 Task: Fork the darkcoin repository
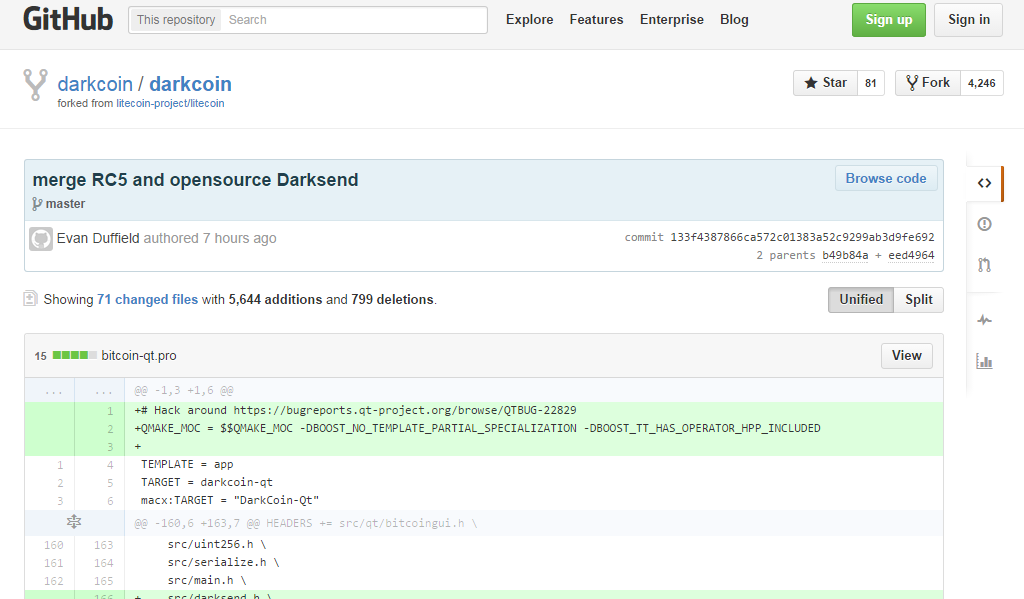coord(927,83)
